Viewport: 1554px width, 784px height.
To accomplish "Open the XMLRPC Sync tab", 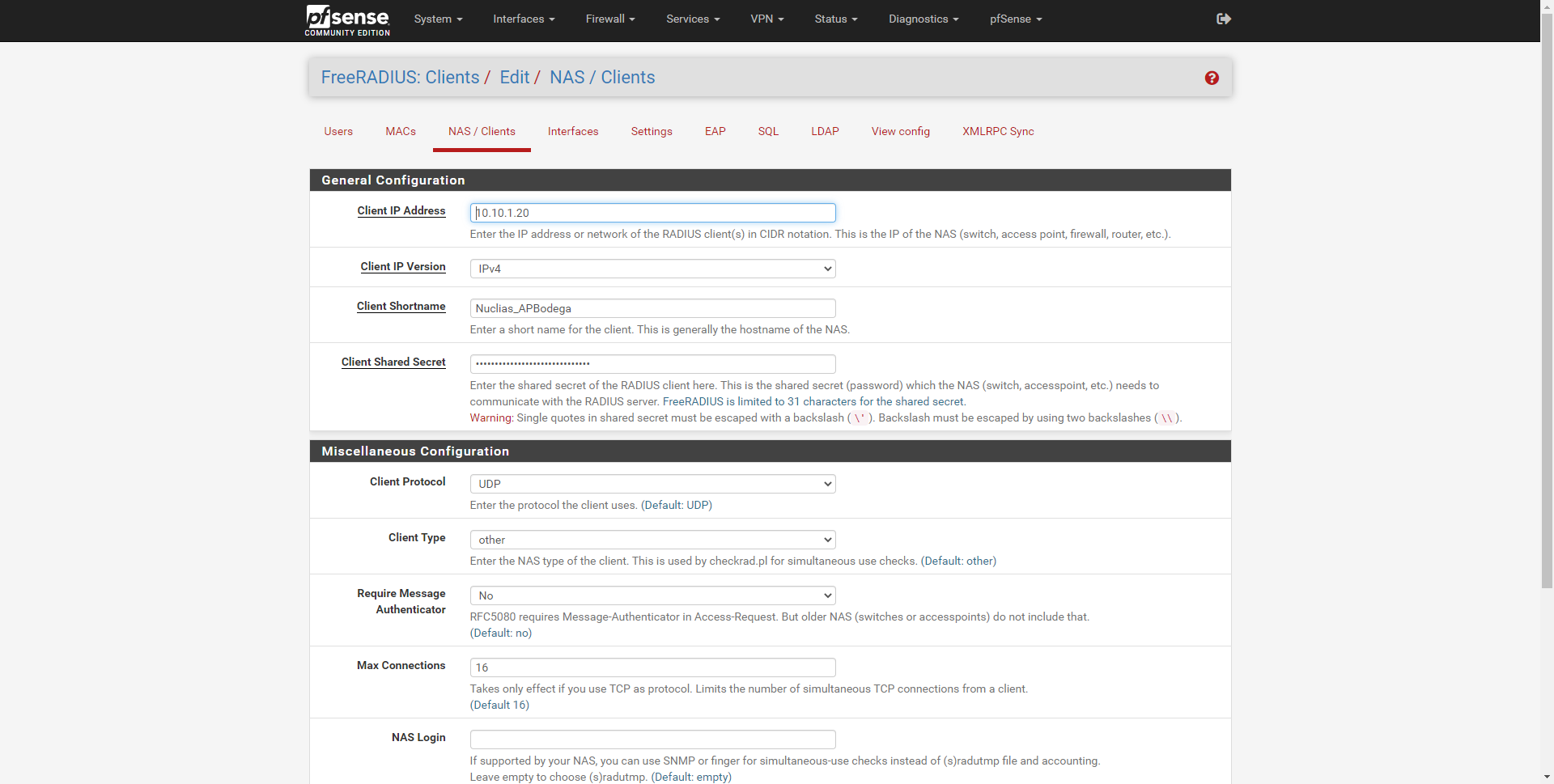I will point(998,131).
